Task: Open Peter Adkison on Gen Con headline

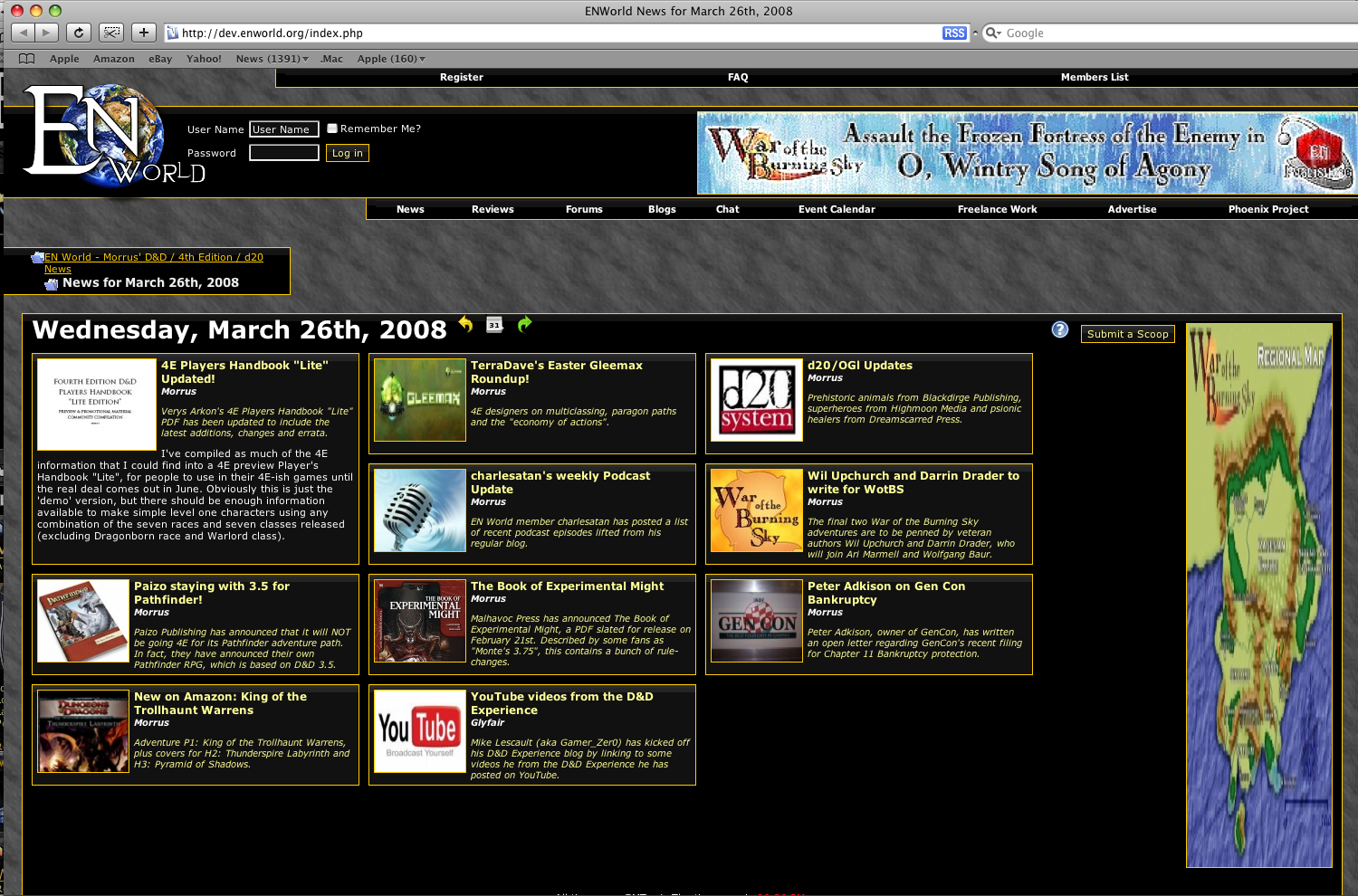Action: (886, 593)
